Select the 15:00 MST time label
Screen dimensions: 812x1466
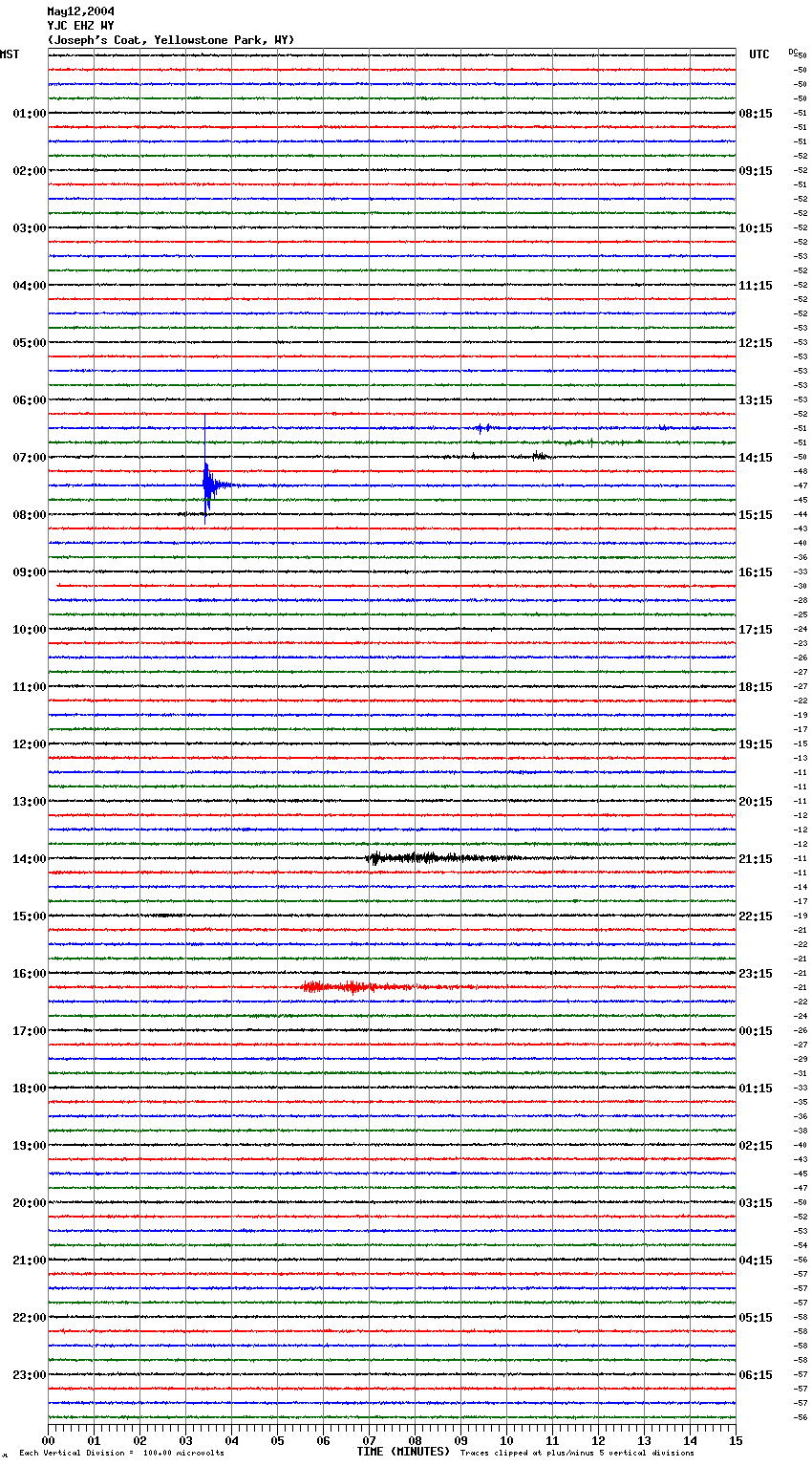point(29,916)
